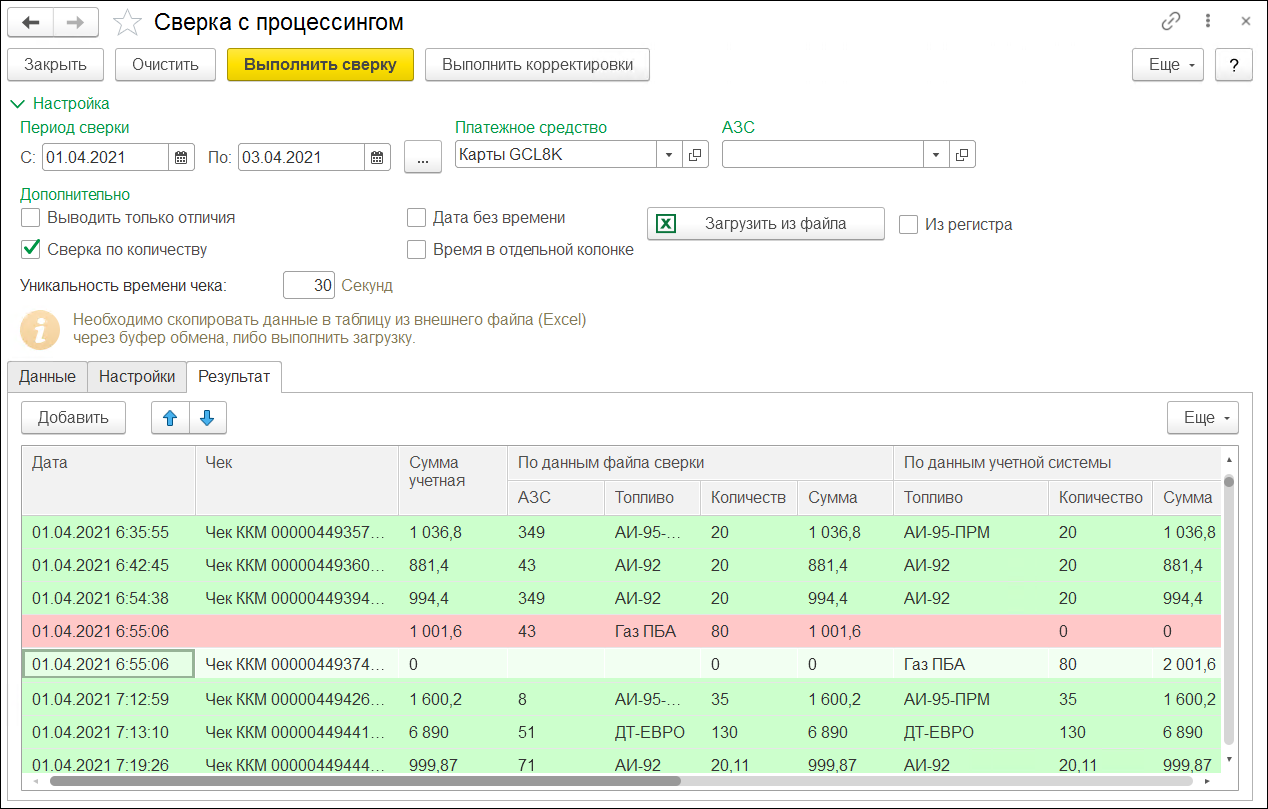This screenshot has height=809, width=1268.
Task: Copy link using the chain icon
Action: (x=1170, y=22)
